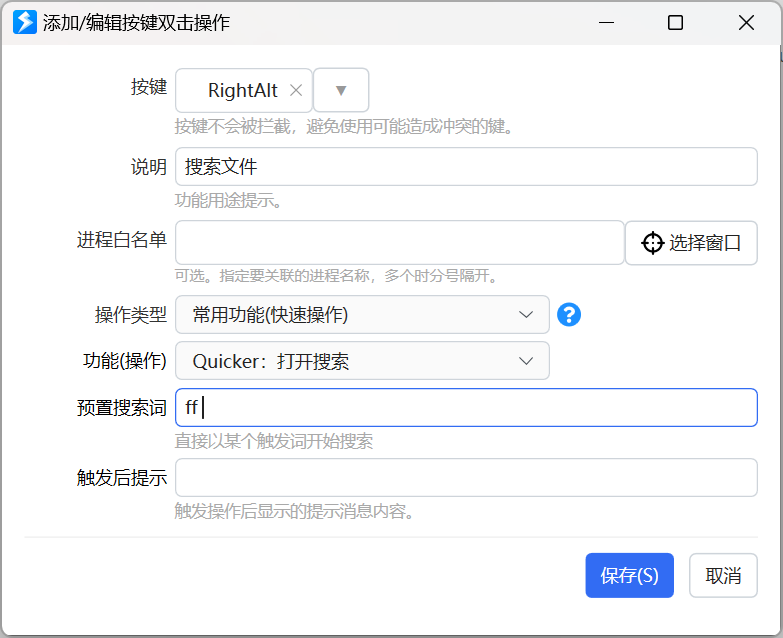This screenshot has height=638, width=783.
Task: Open the 功能(操作) Quicker：打开搜索 dropdown
Action: [x=362, y=361]
